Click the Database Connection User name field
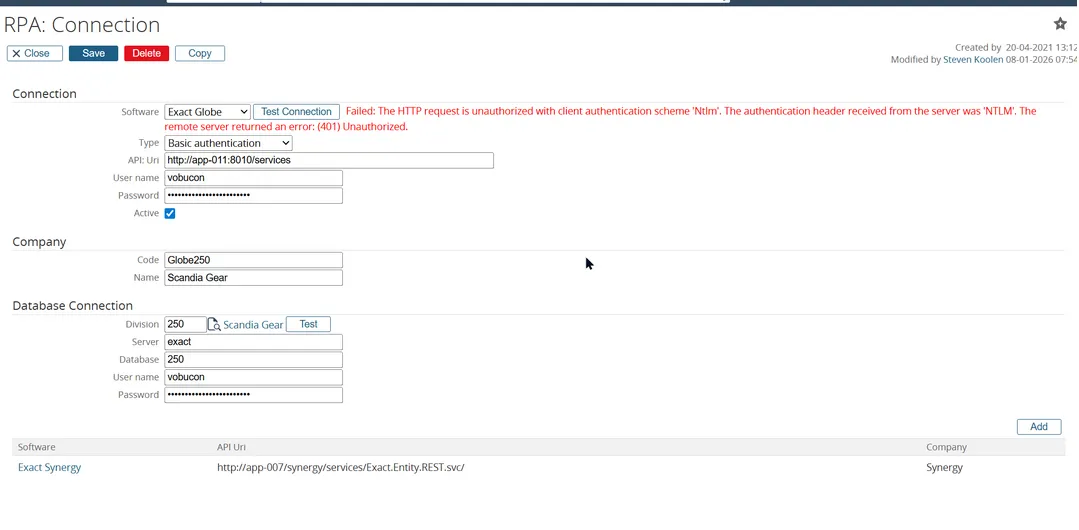This screenshot has width=1079, height=530. [x=253, y=377]
